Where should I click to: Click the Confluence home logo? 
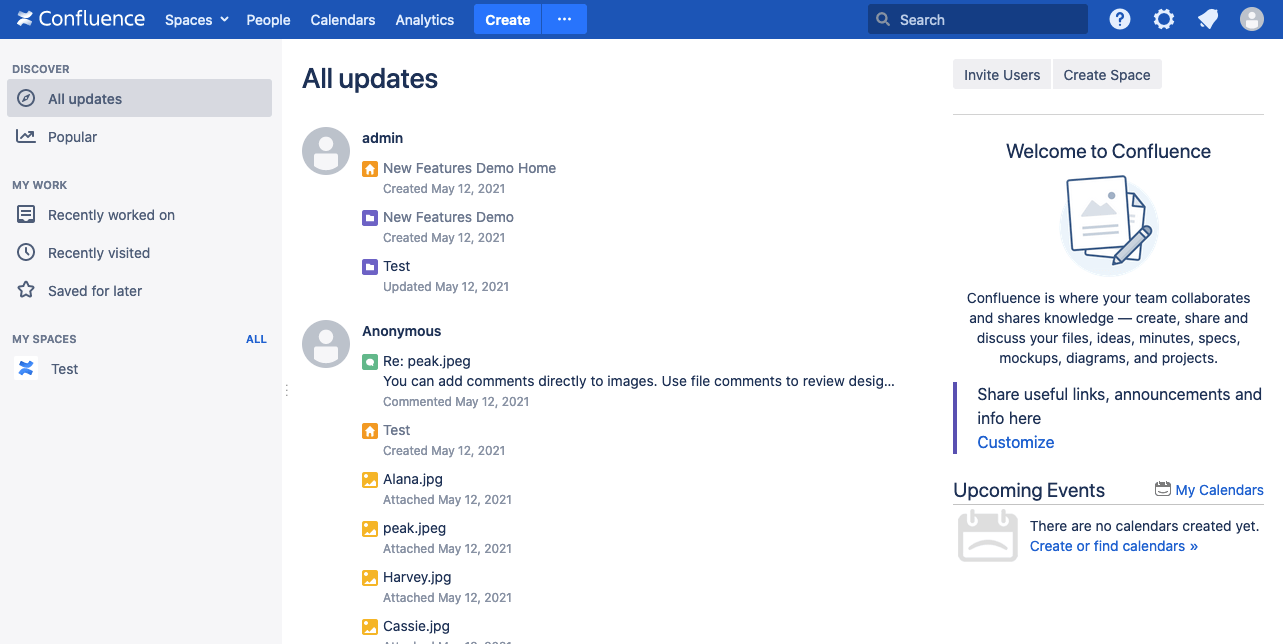(80, 18)
